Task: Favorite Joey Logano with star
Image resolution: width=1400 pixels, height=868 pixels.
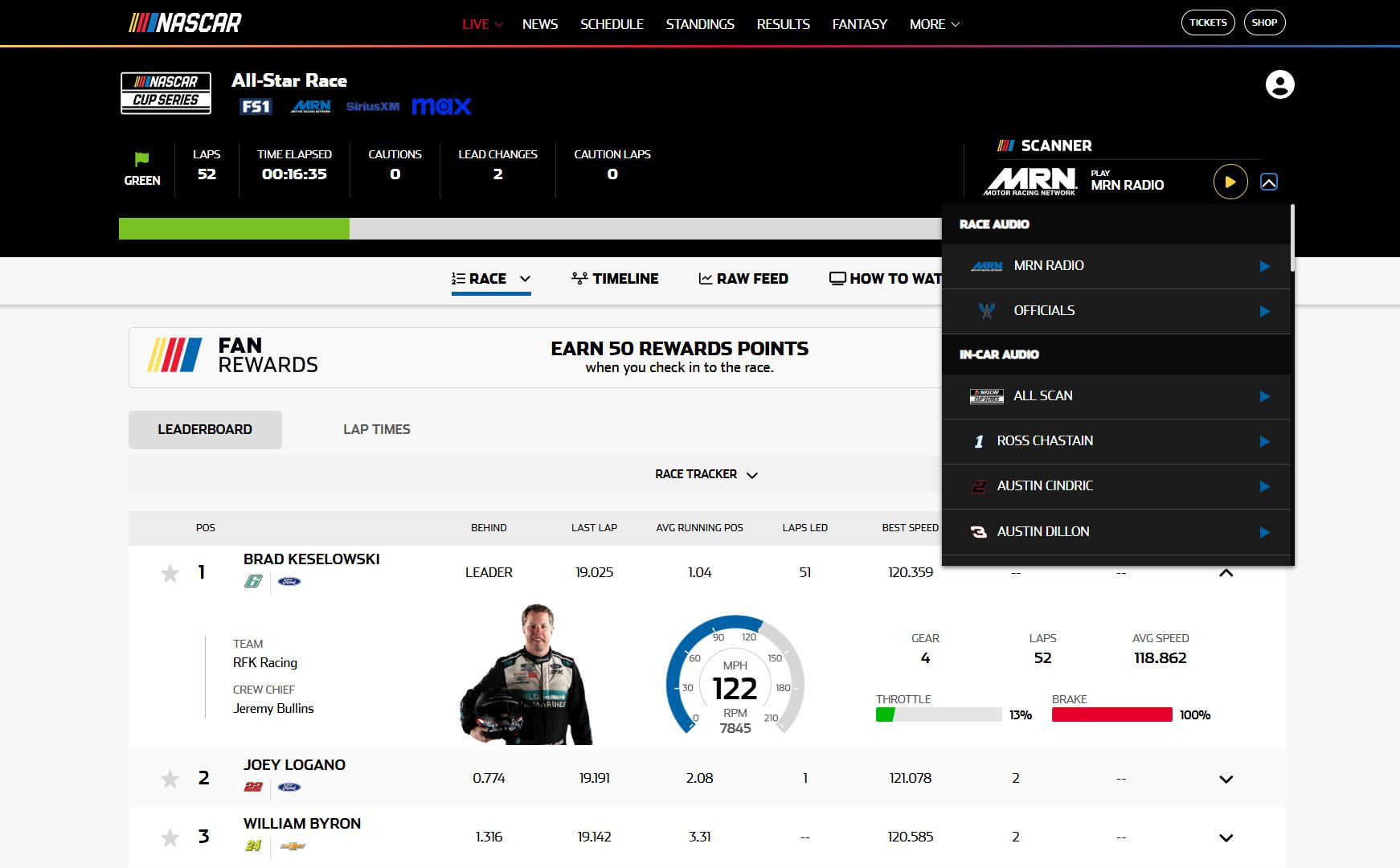Action: click(170, 779)
